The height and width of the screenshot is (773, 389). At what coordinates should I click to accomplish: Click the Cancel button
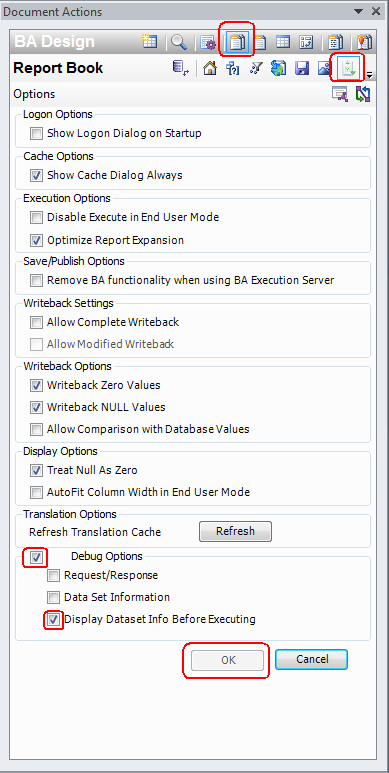(x=312, y=659)
